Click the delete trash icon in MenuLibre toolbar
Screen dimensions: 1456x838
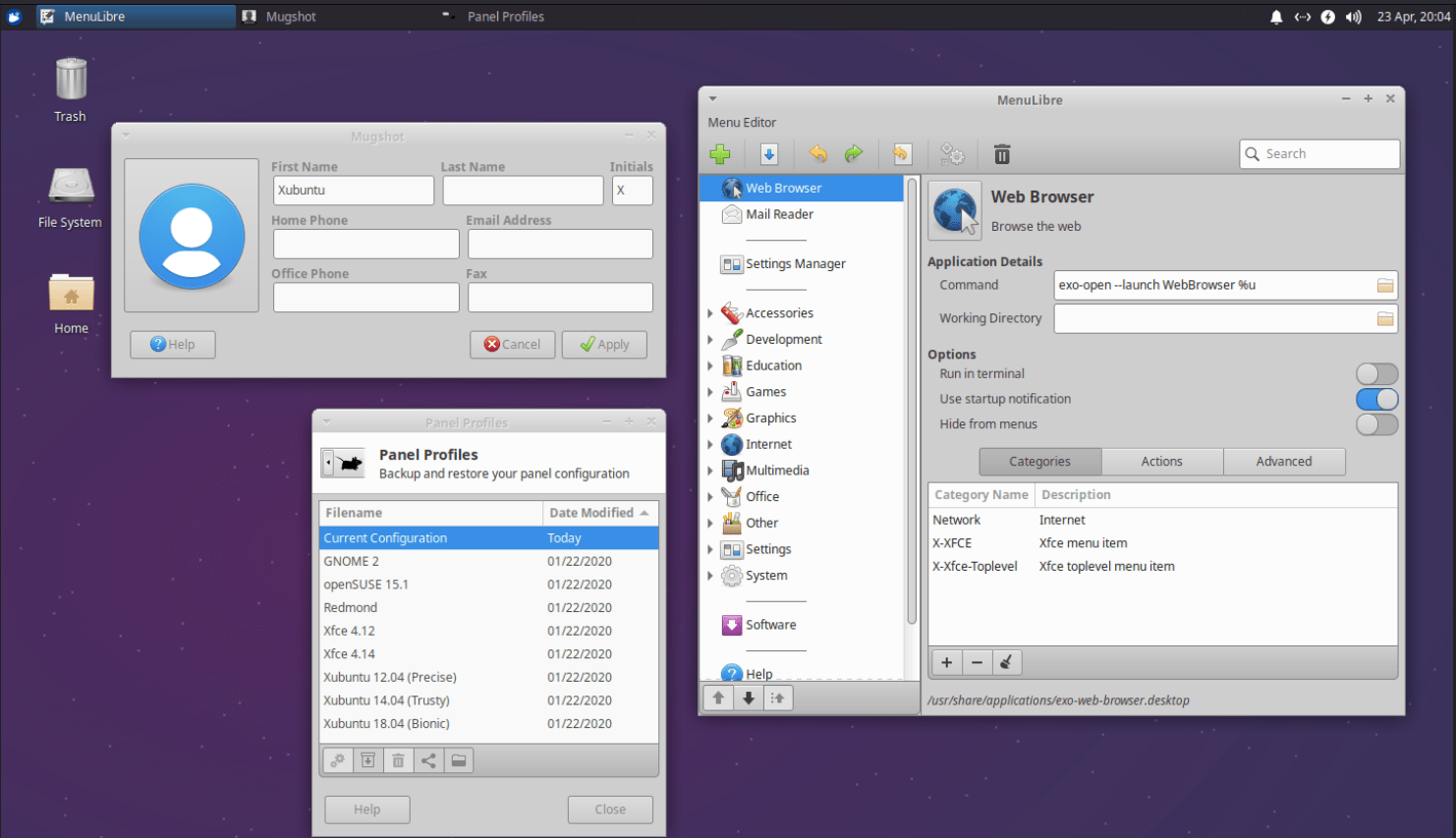[1002, 154]
